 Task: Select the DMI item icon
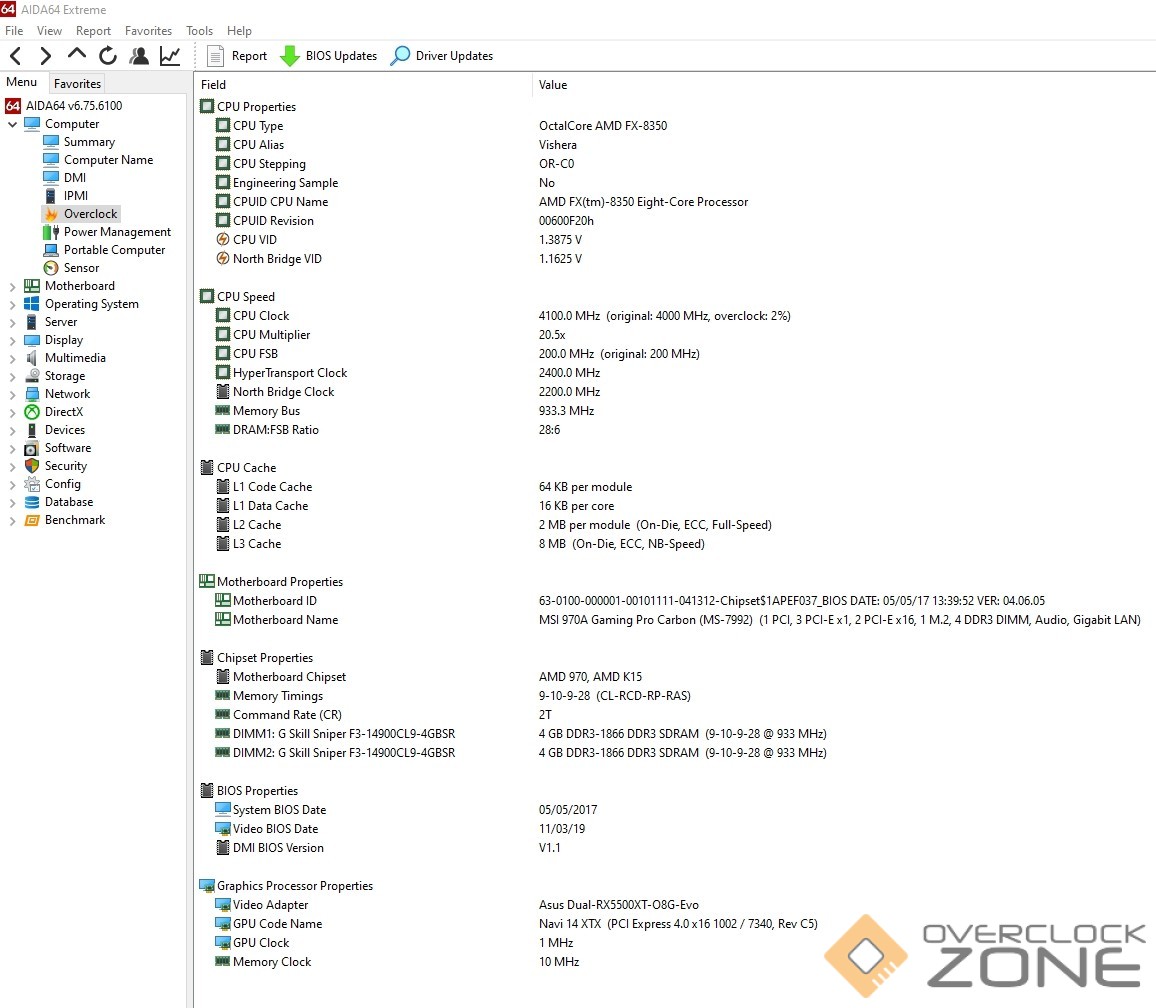click(x=51, y=178)
